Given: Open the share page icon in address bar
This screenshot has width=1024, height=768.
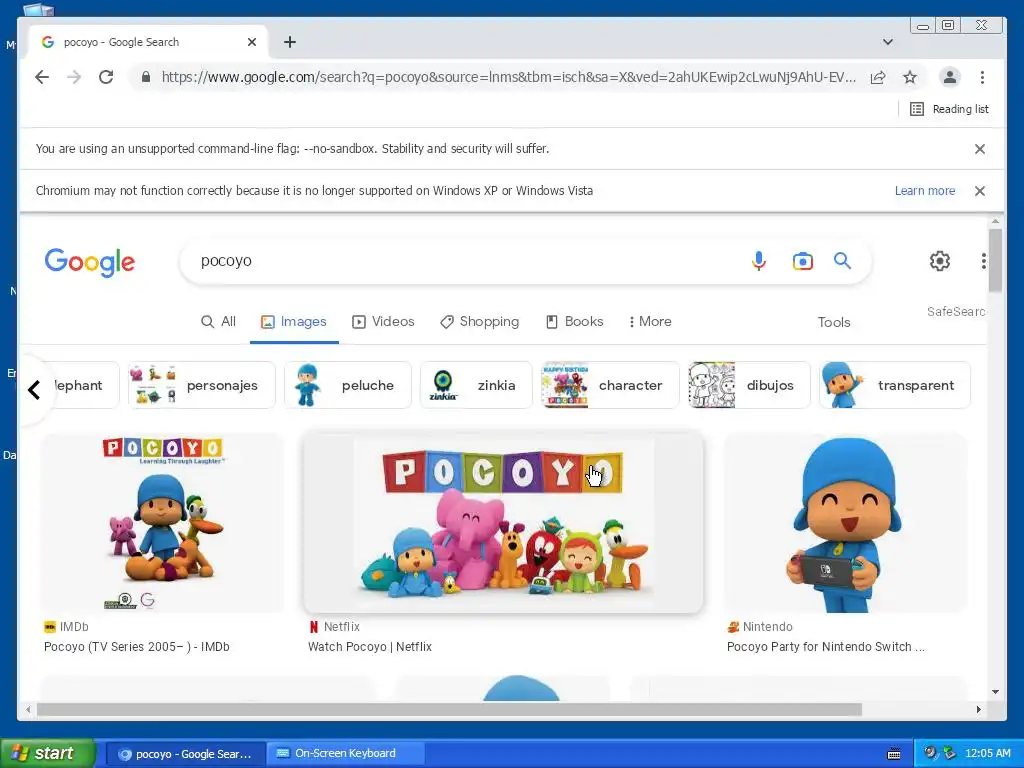Looking at the screenshot, I should point(878,78).
